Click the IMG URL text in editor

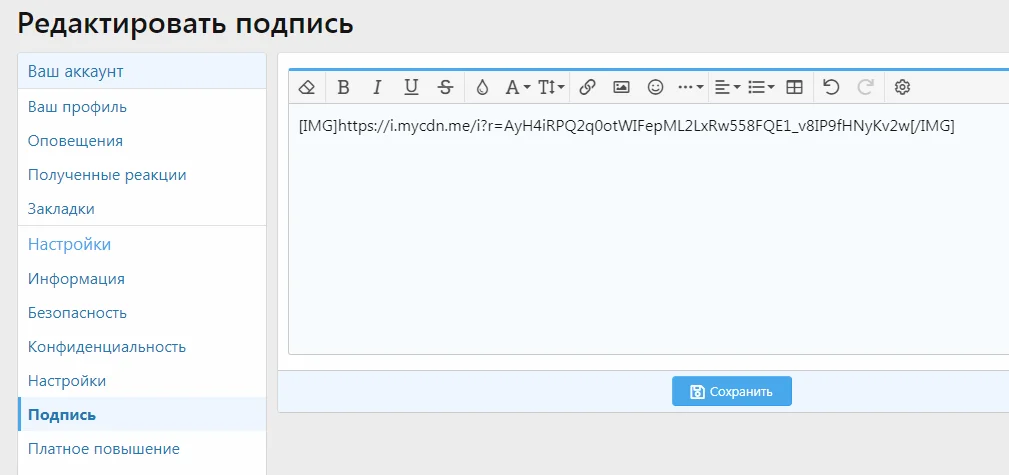click(x=627, y=127)
